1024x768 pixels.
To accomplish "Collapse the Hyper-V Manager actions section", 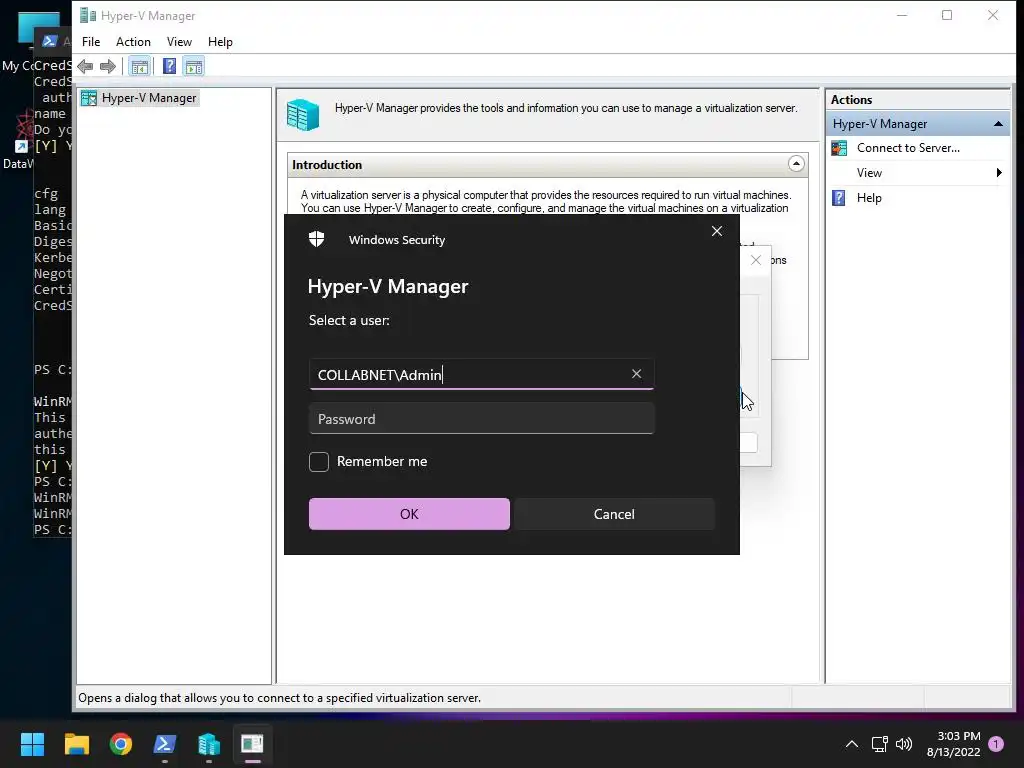I will click(x=998, y=124).
